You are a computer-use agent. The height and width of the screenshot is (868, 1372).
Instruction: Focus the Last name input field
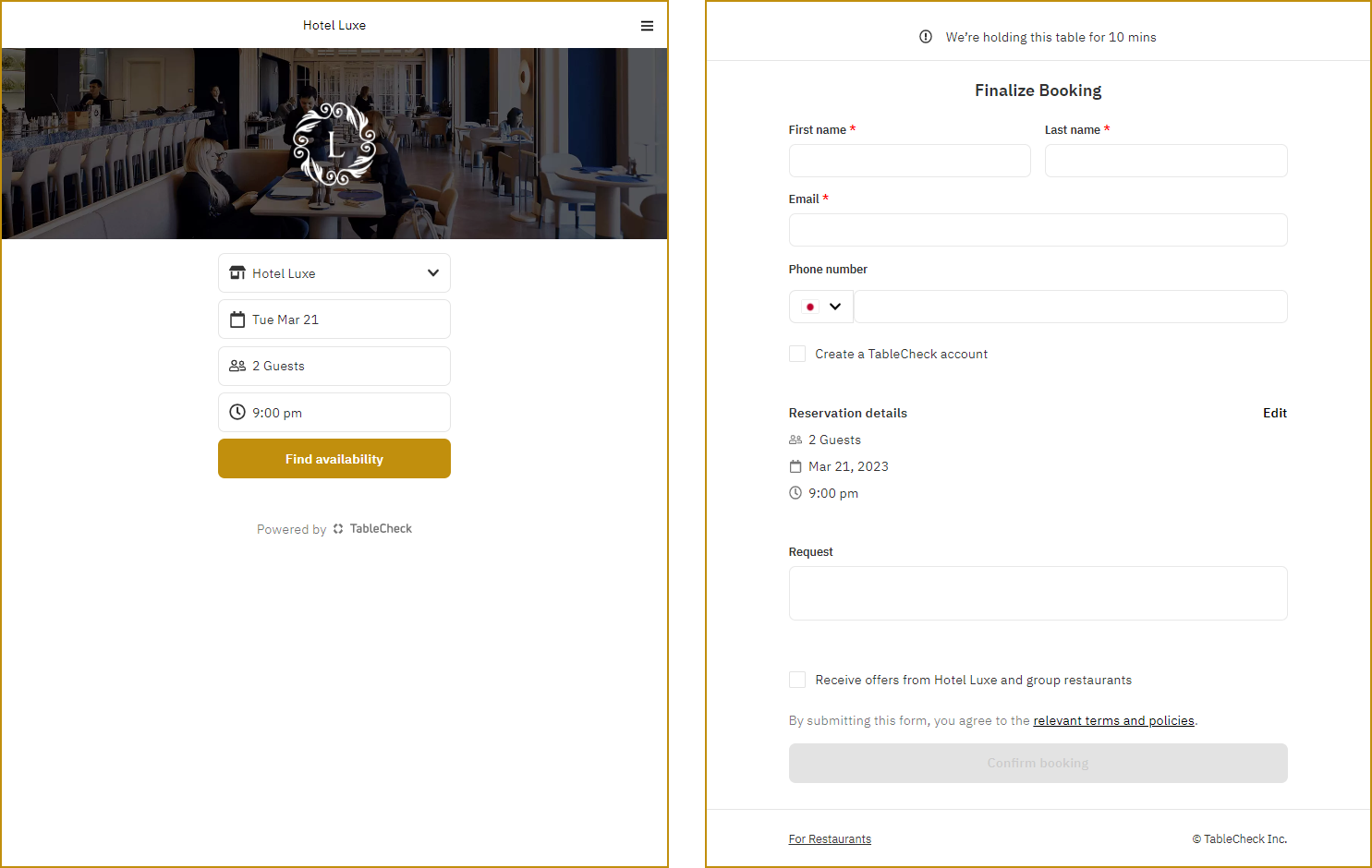tap(1166, 161)
